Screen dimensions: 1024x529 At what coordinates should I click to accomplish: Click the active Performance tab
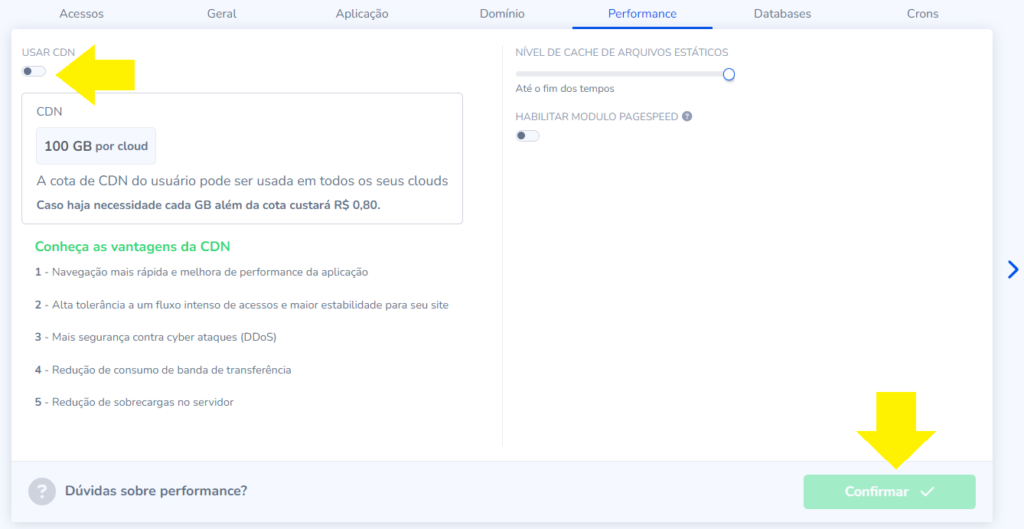tap(642, 14)
